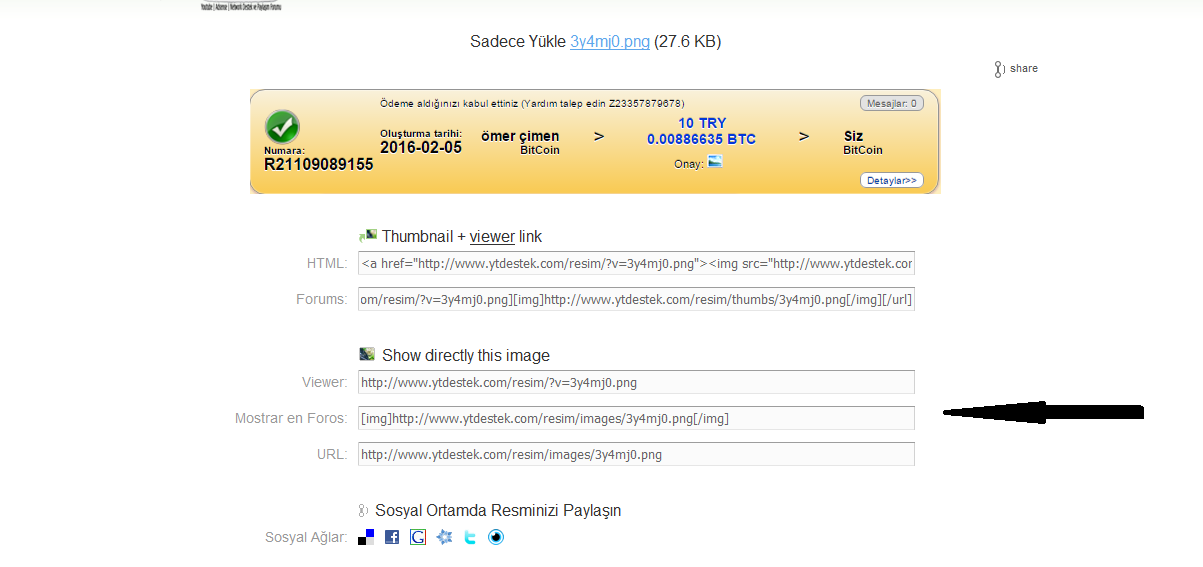Click the payment amount 0.00886635 BTC

(x=701, y=140)
